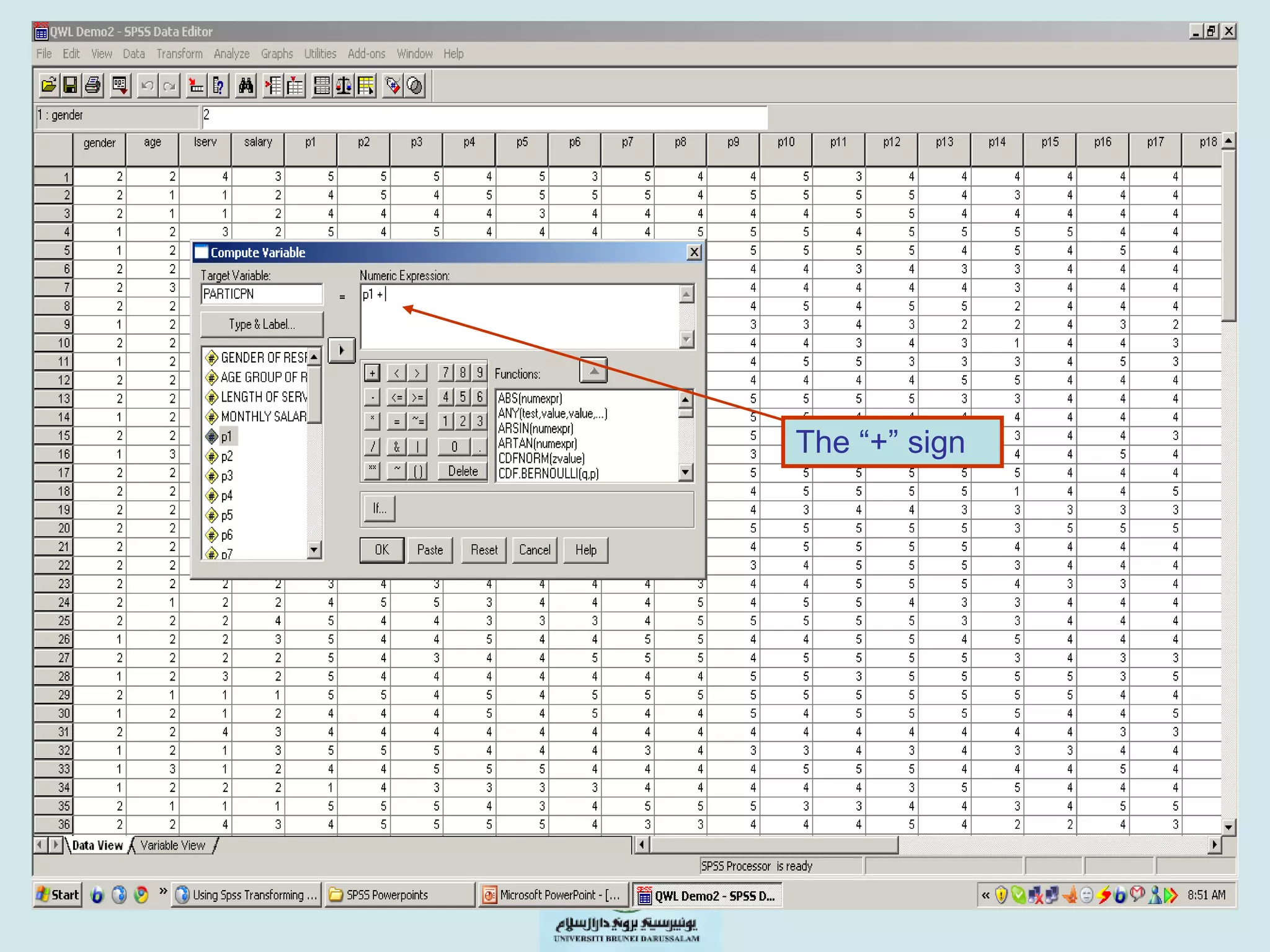Switch to the Data View tab

(x=97, y=845)
